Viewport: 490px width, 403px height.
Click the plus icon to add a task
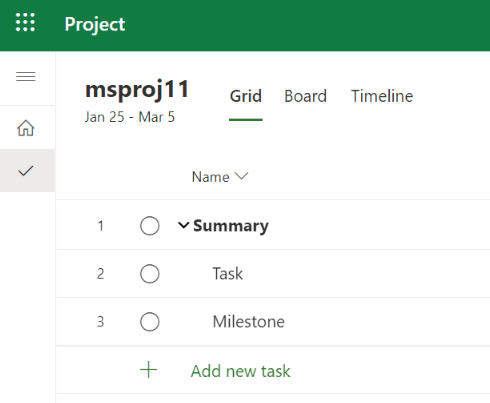pyautogui.click(x=148, y=370)
